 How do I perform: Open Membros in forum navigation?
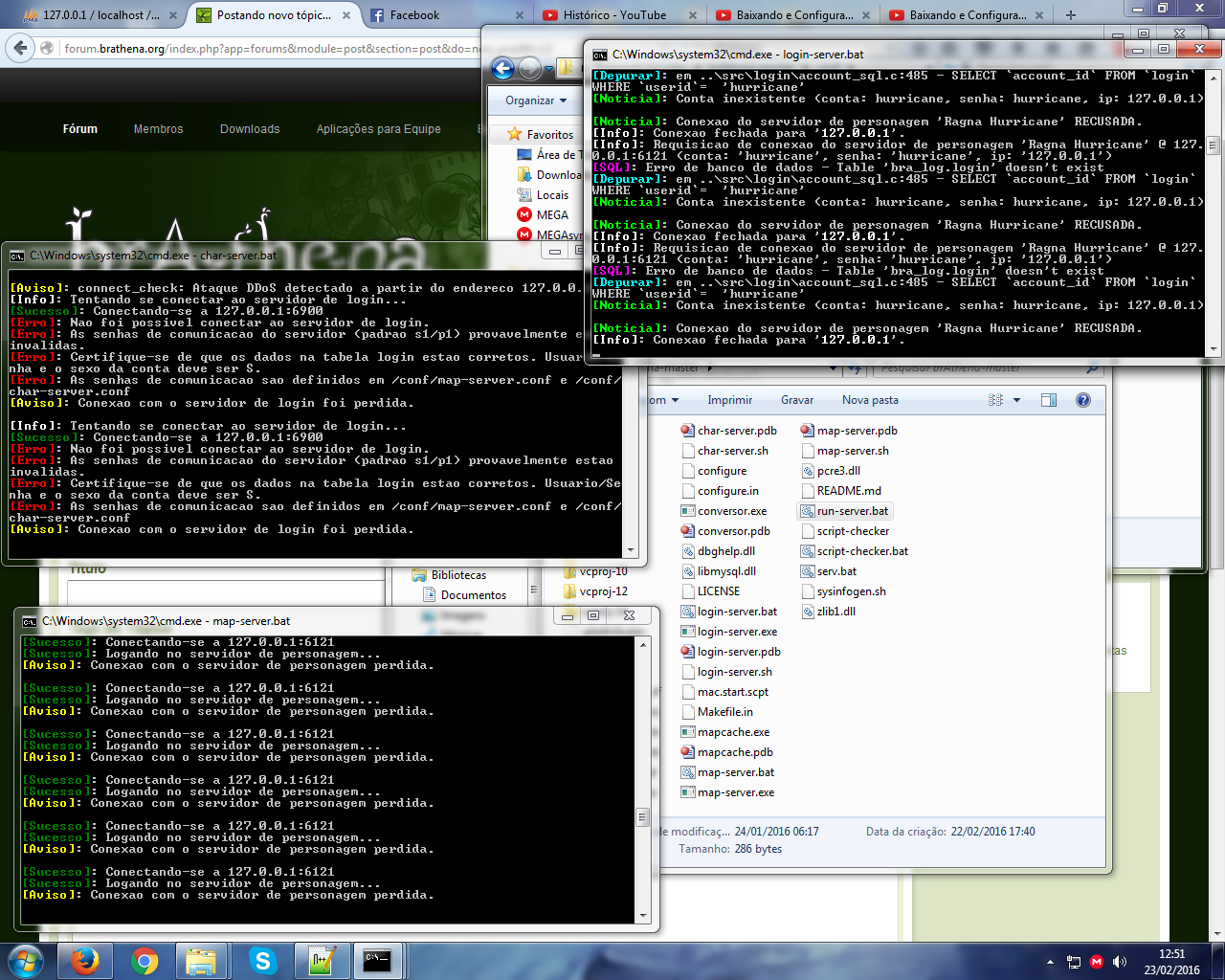[158, 129]
